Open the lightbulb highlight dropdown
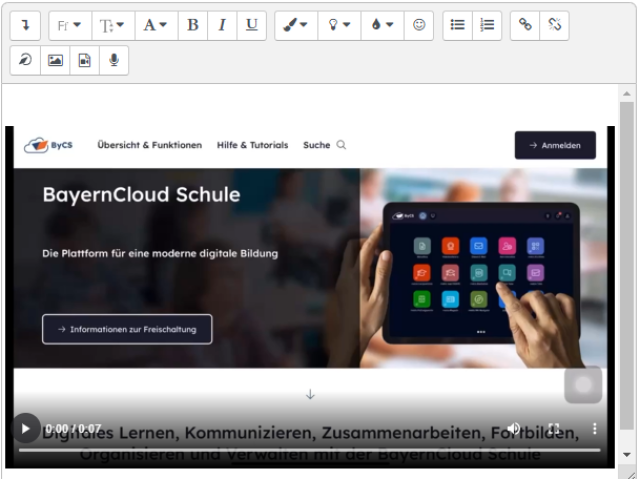The image size is (640, 479). tap(338, 26)
